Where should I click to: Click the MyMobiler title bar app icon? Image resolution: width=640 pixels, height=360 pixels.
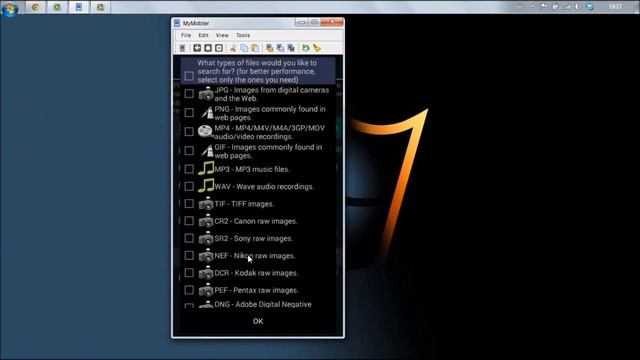(x=177, y=23)
